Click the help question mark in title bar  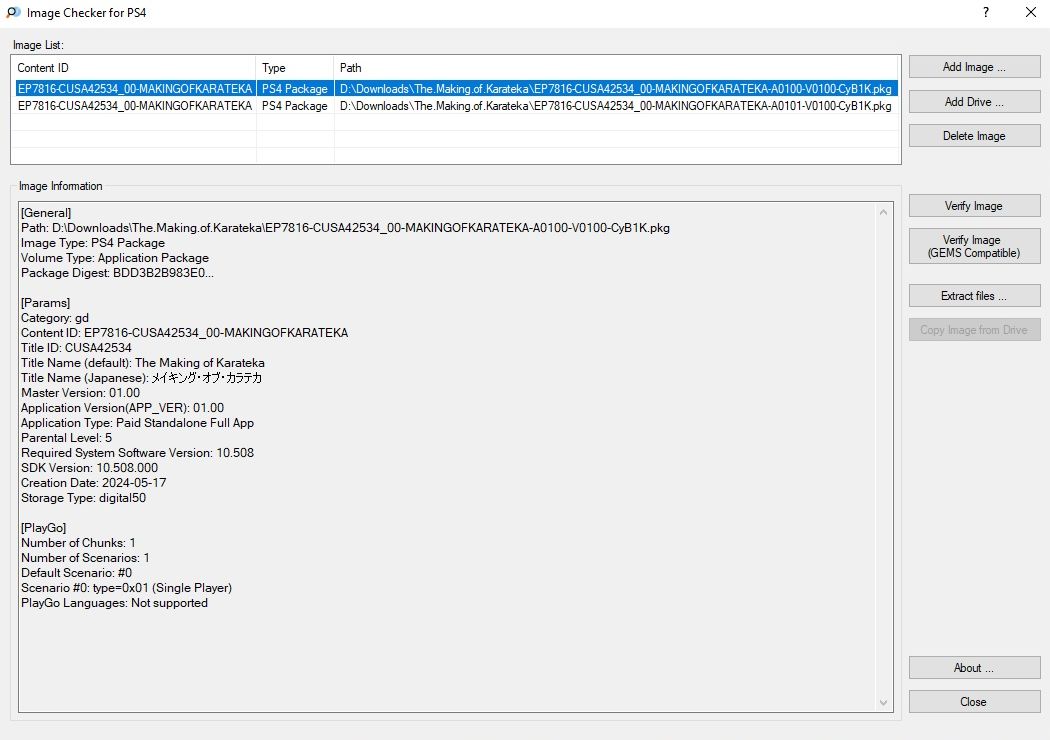(986, 13)
